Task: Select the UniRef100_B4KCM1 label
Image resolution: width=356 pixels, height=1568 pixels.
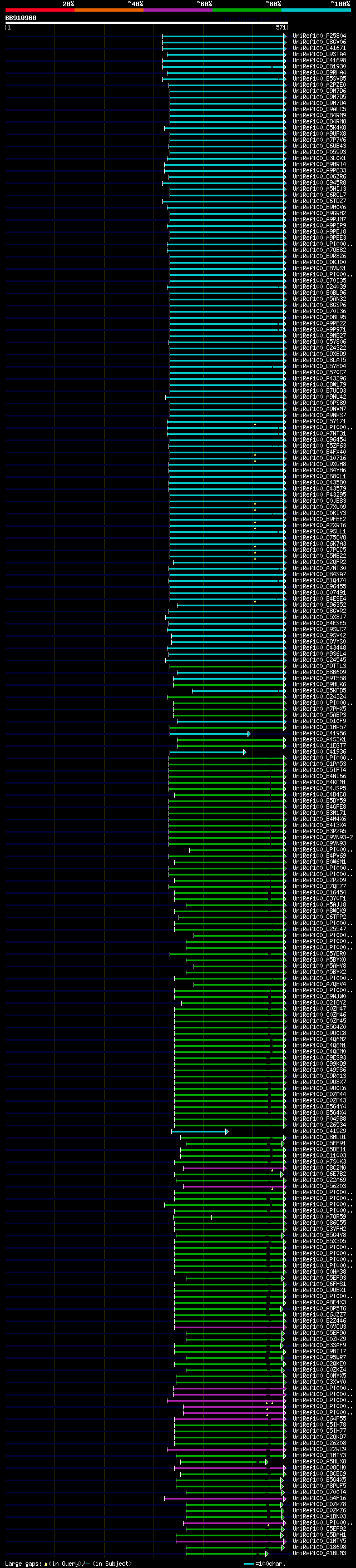Action: 319,783
